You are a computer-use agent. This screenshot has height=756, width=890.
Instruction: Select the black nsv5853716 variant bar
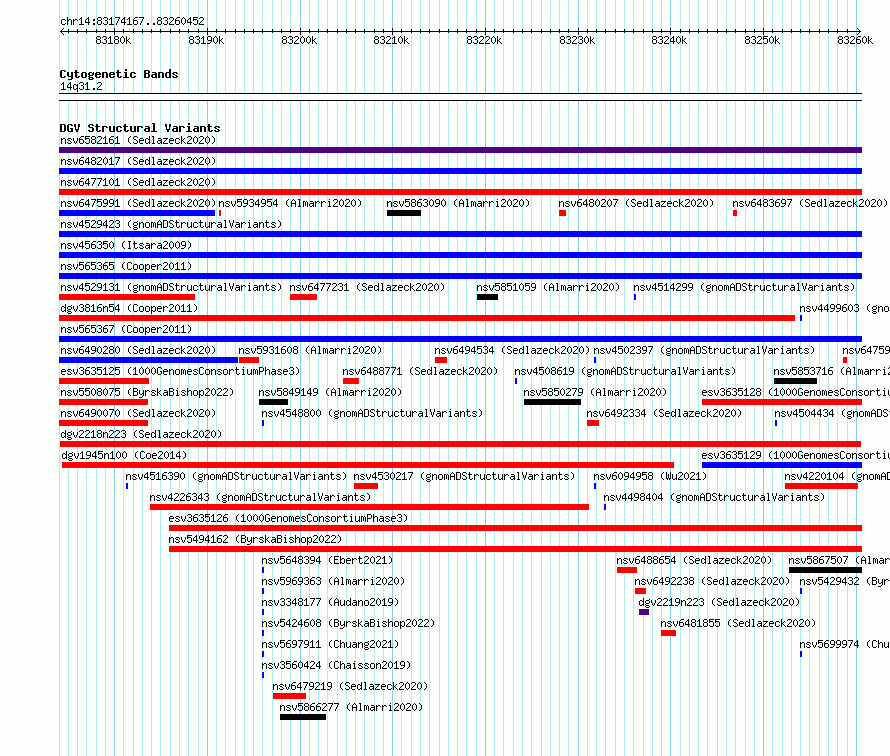[x=795, y=381]
